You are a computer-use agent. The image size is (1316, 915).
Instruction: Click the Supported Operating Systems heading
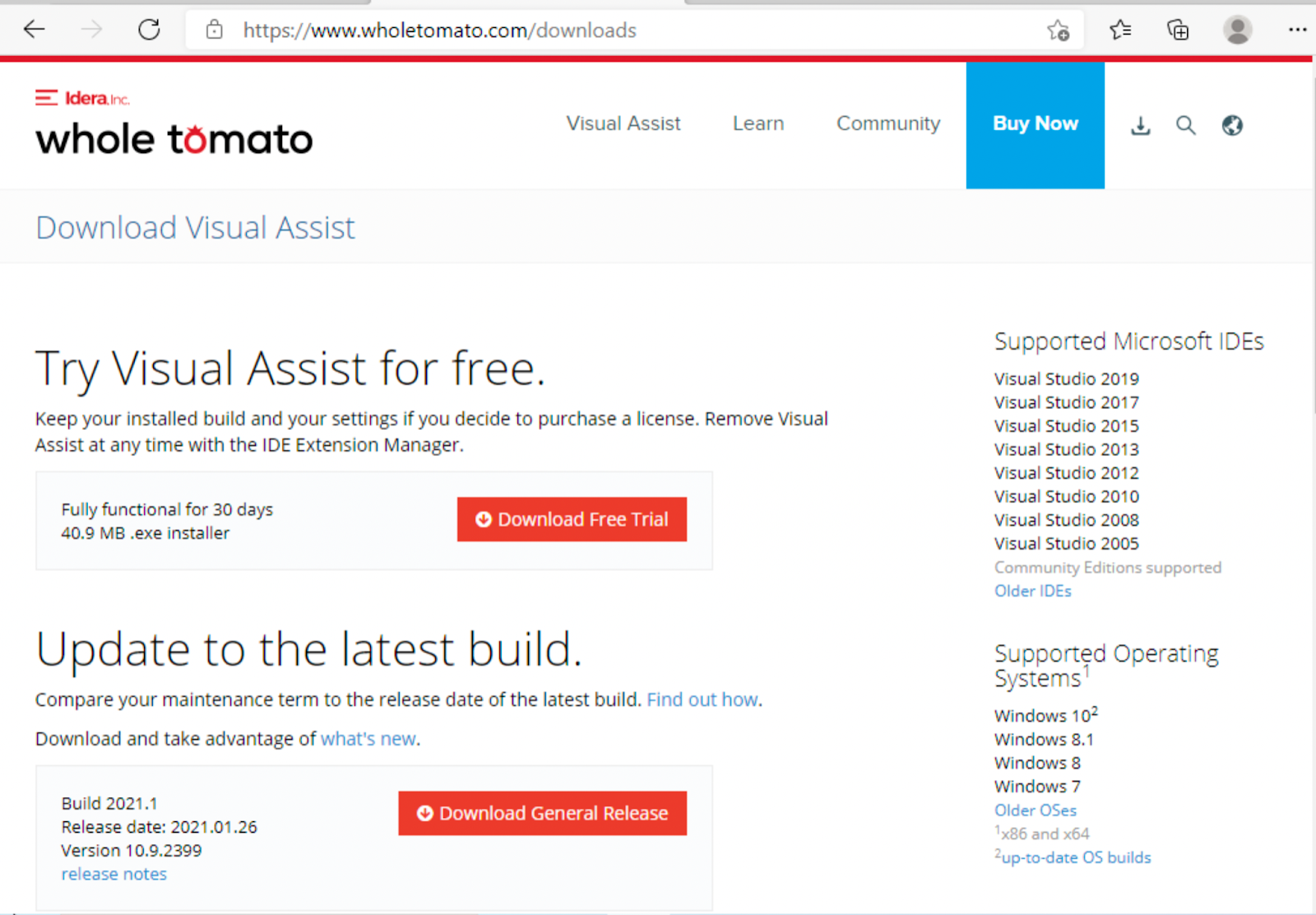point(1107,666)
